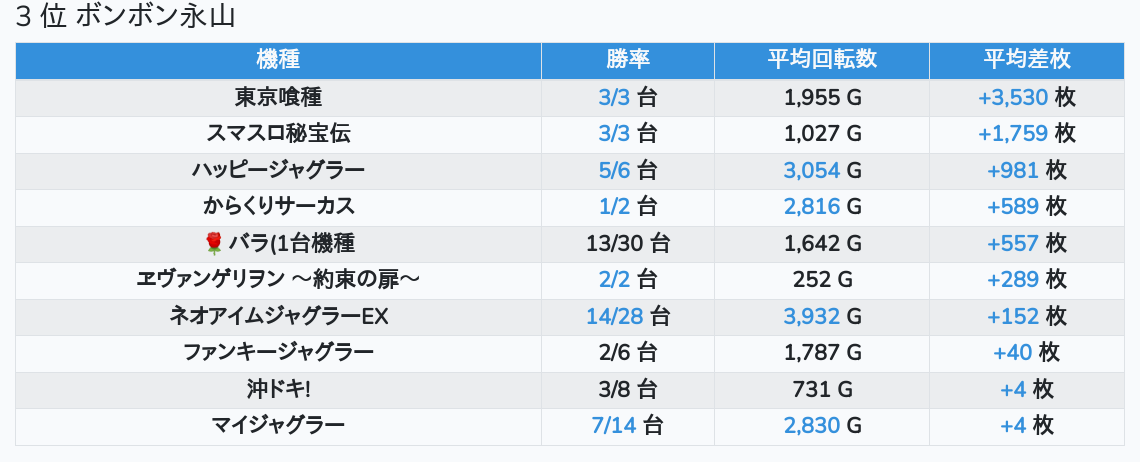1140x462 pixels.
Task: Click the 3,054 average spins link
Action: tap(811, 170)
